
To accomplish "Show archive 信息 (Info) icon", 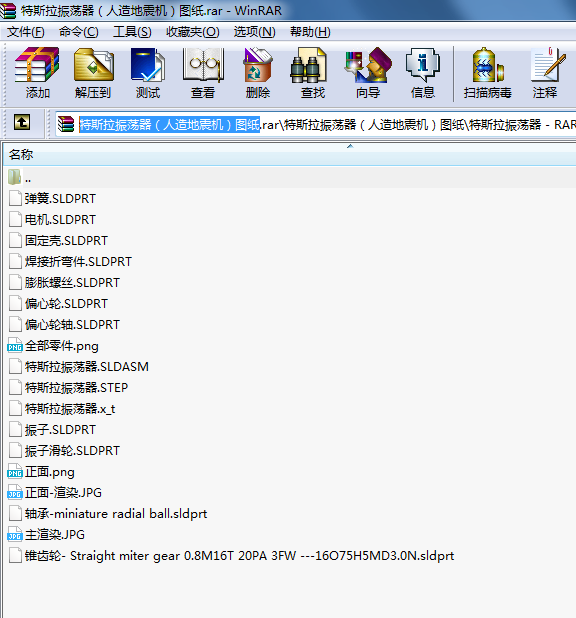I will [423, 65].
